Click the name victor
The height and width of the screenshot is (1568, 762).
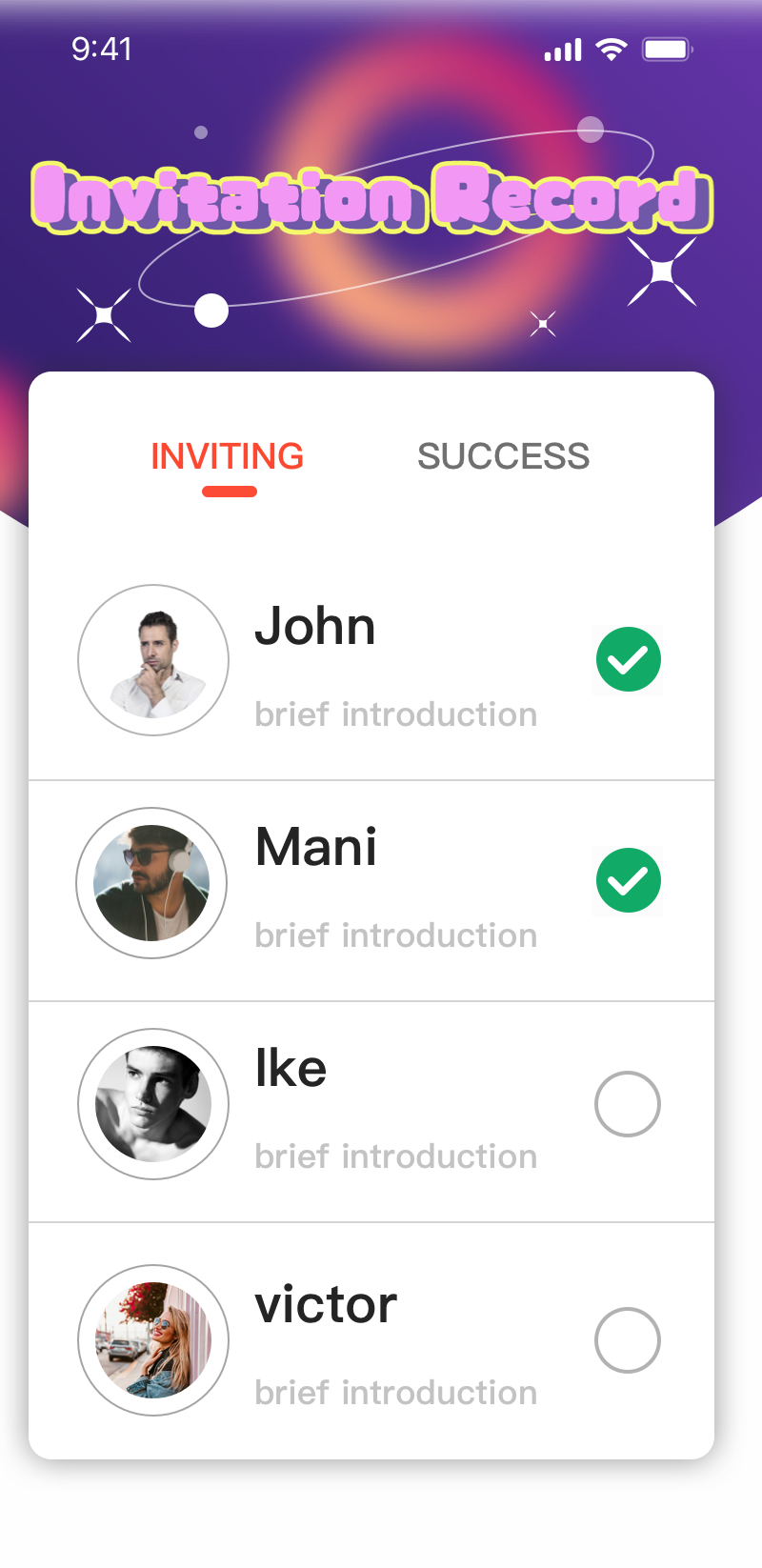point(326,1304)
